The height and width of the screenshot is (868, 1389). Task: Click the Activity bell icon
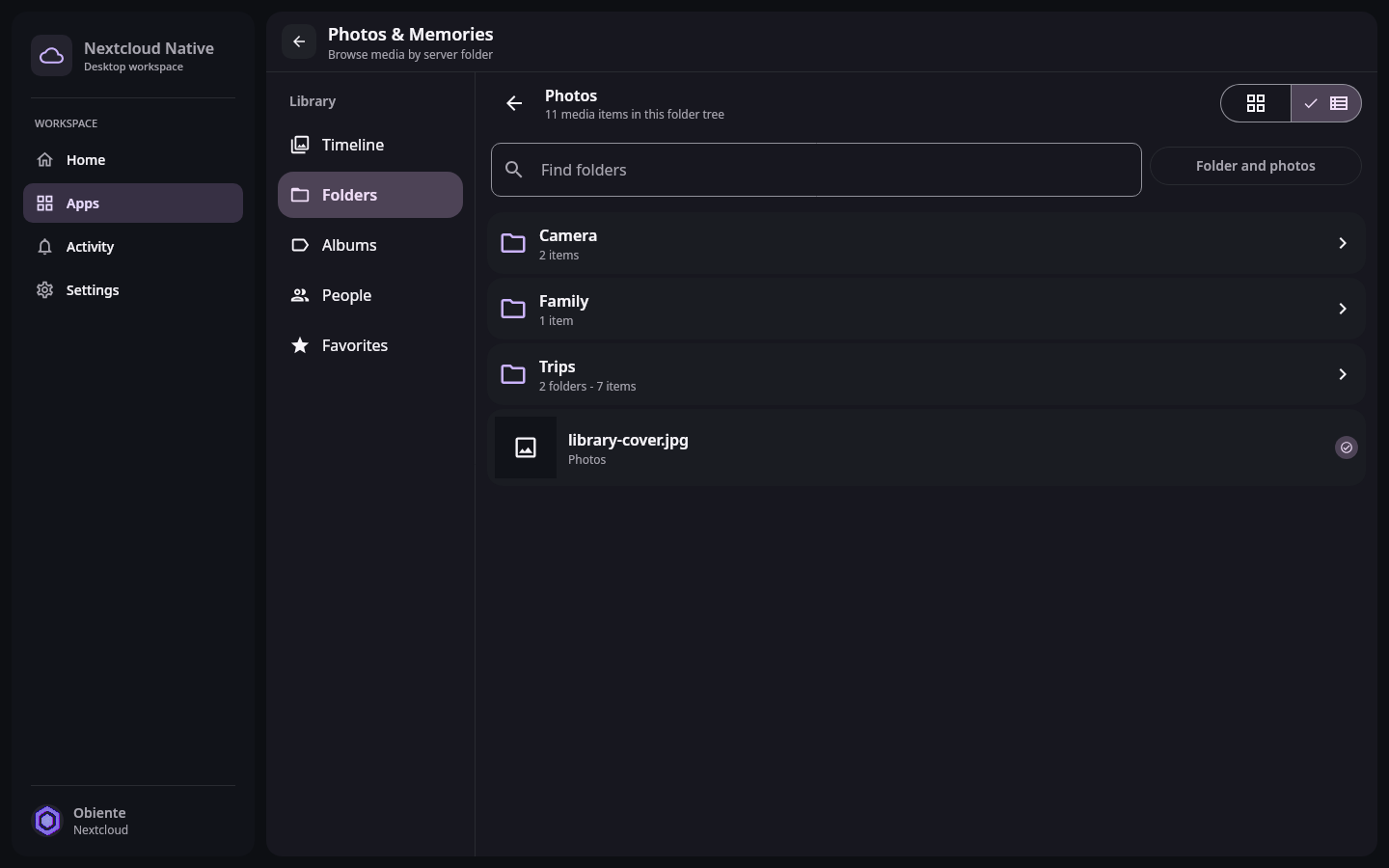tap(44, 247)
